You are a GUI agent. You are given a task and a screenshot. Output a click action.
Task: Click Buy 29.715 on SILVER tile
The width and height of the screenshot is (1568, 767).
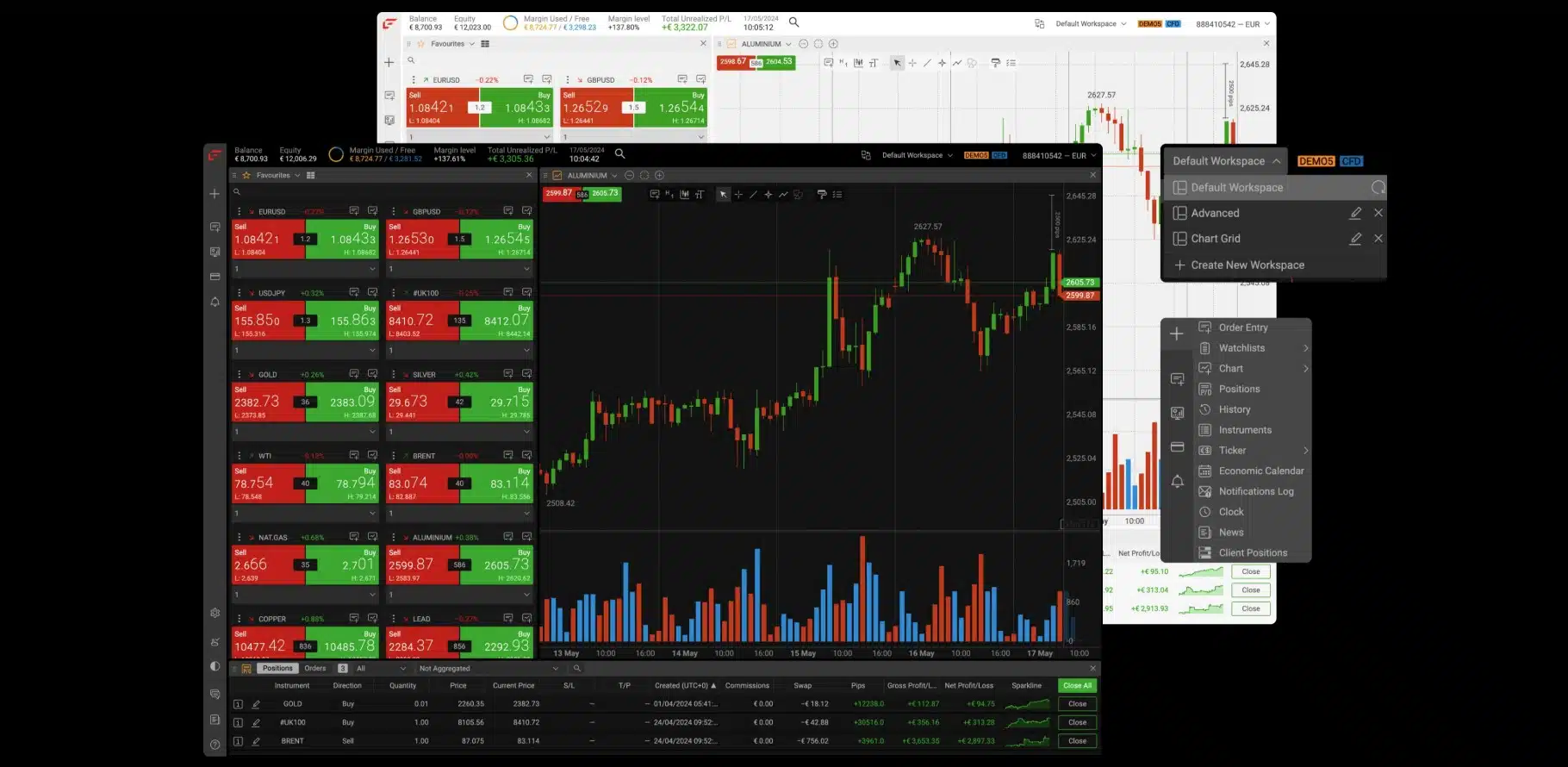click(496, 402)
